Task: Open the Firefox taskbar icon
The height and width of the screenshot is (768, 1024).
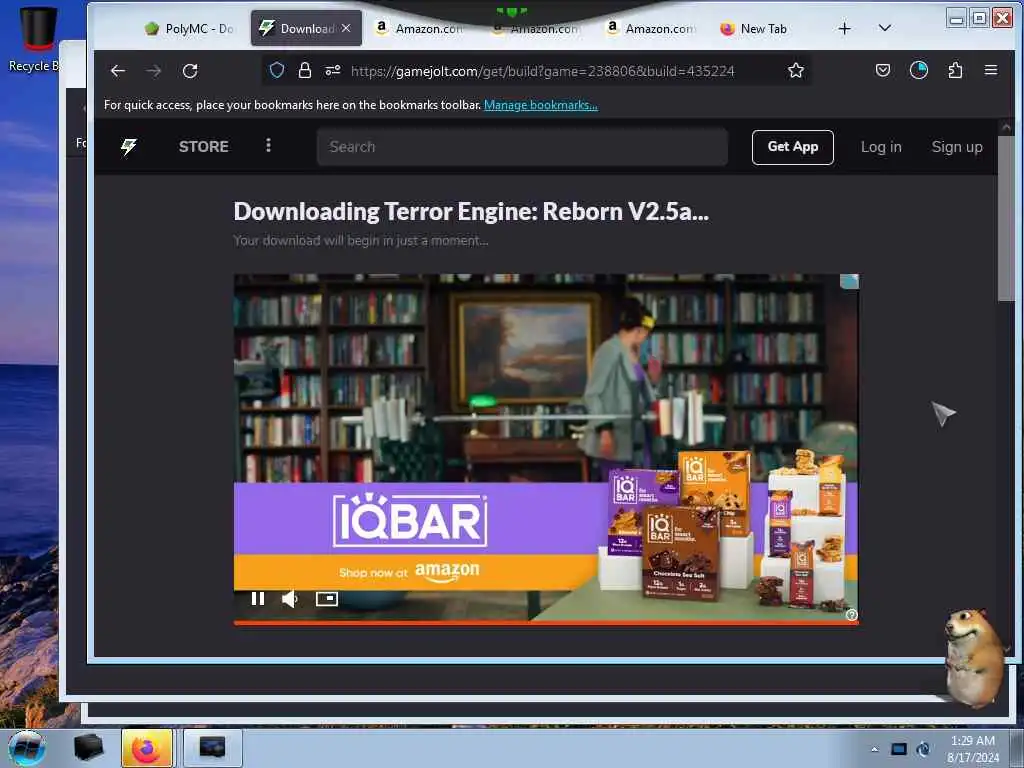Action: (x=147, y=748)
